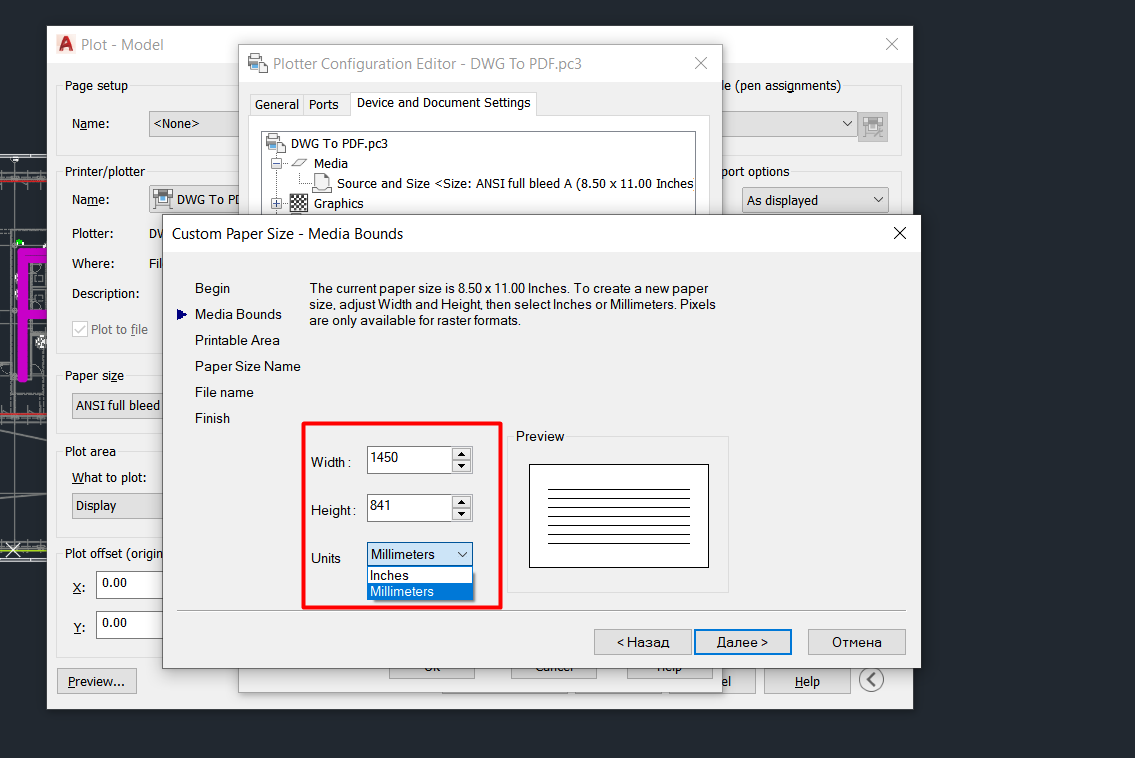Decrease the Width value with down arrow
The width and height of the screenshot is (1135, 758).
point(462,466)
